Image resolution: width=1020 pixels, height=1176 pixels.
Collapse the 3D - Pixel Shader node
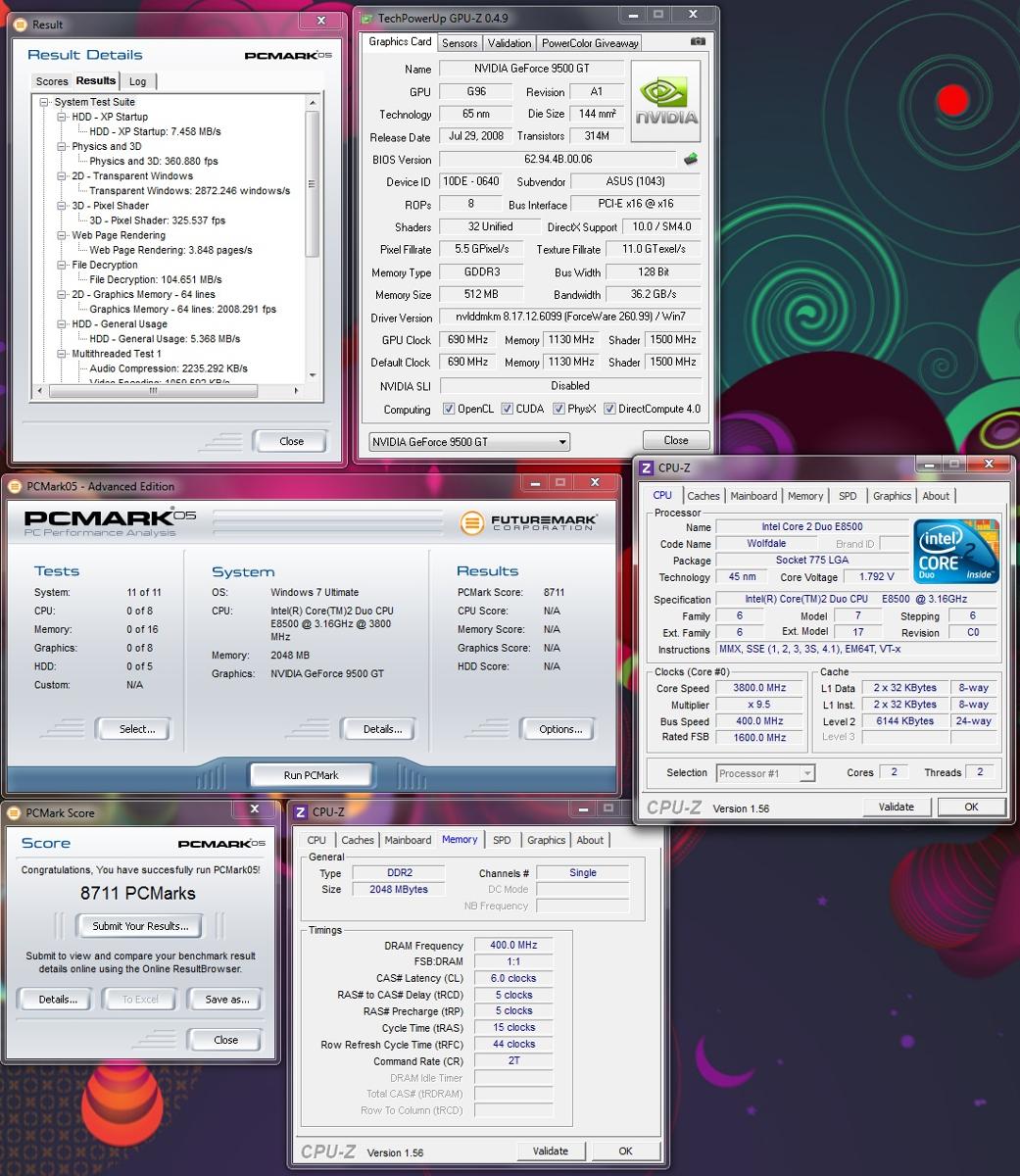[x=62, y=206]
